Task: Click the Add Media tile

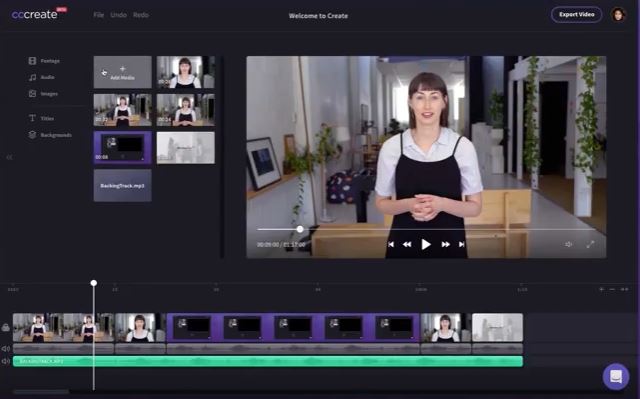Action: 122,72
